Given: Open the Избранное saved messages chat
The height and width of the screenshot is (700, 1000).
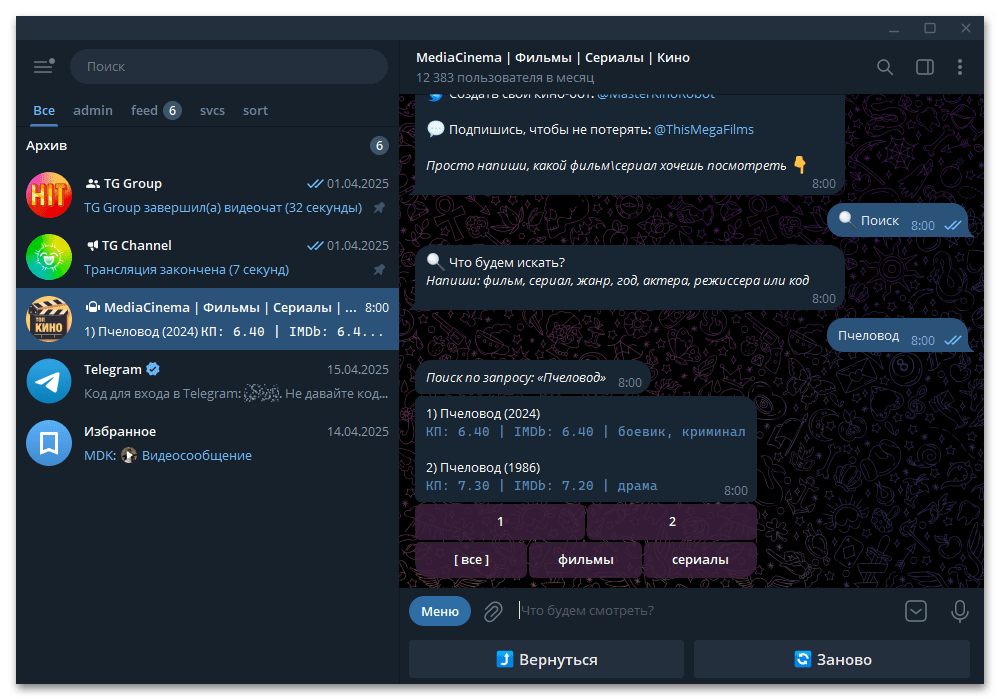Looking at the screenshot, I should coord(207,442).
